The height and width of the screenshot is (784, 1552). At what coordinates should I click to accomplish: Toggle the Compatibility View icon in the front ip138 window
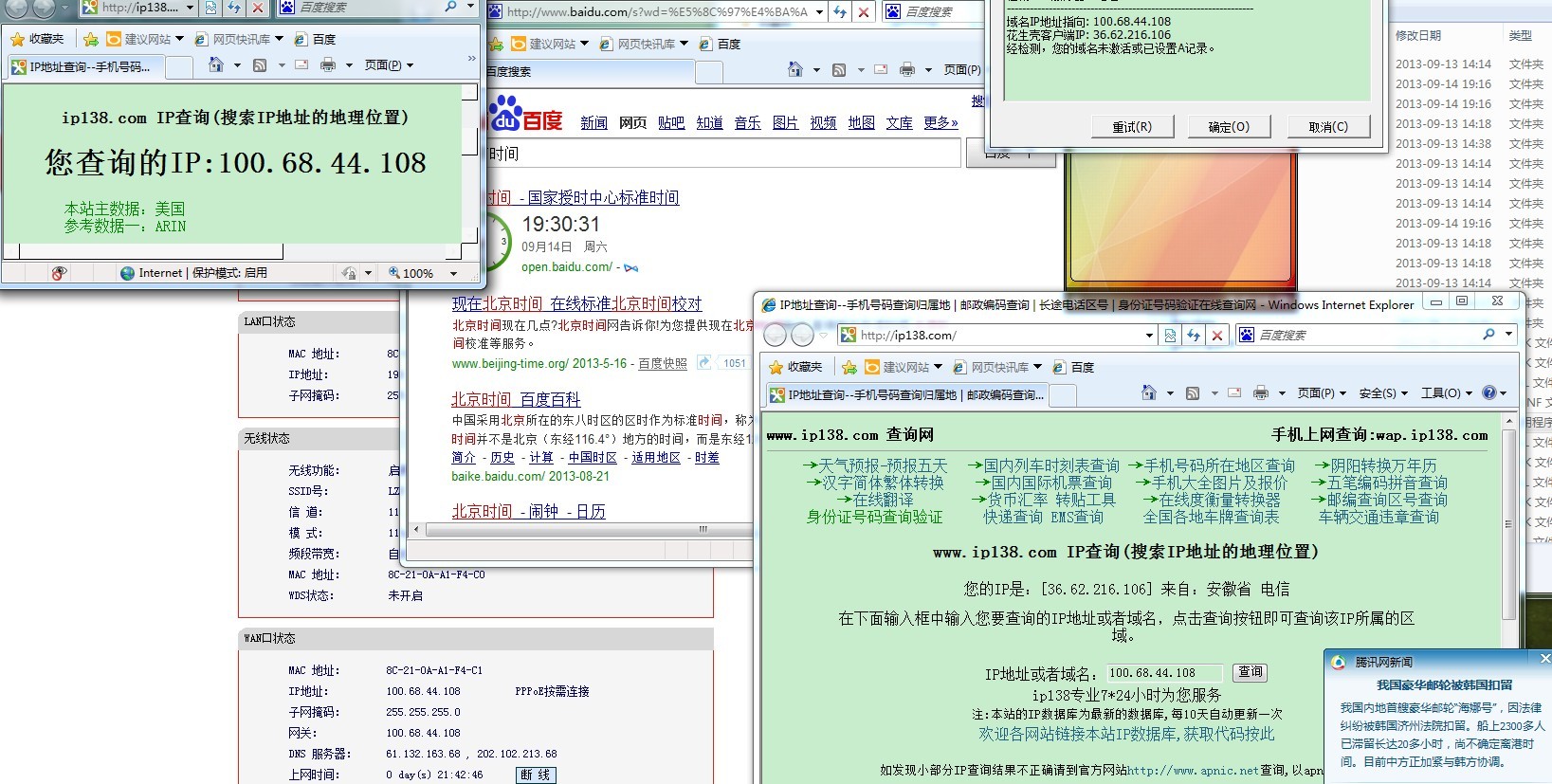(x=1170, y=335)
